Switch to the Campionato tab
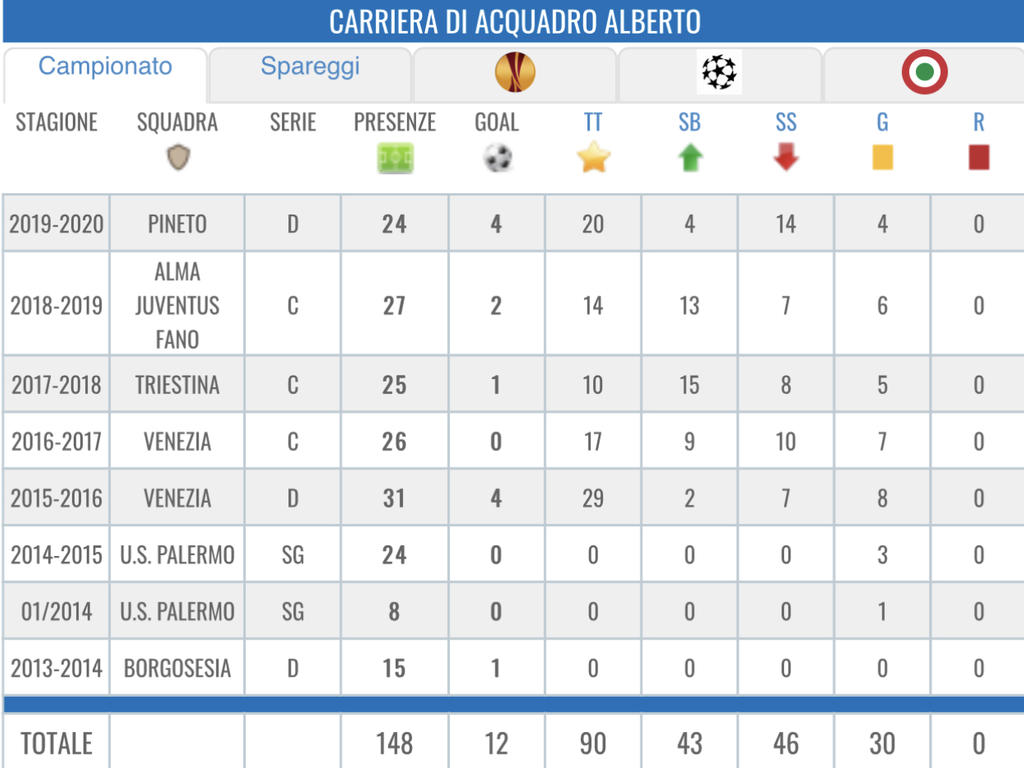1024x768 pixels. pyautogui.click(x=105, y=67)
